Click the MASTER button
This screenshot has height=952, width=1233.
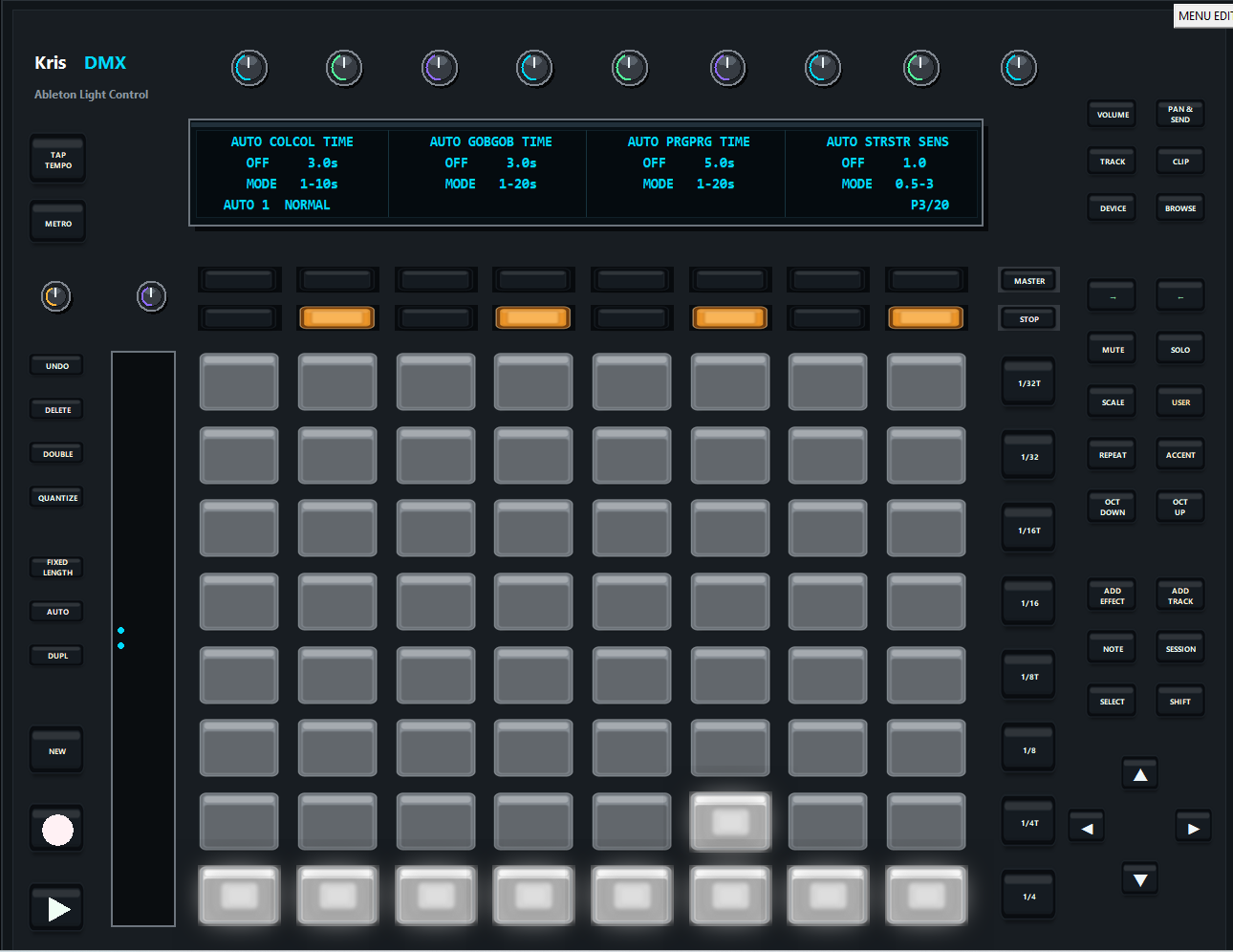click(x=1028, y=281)
